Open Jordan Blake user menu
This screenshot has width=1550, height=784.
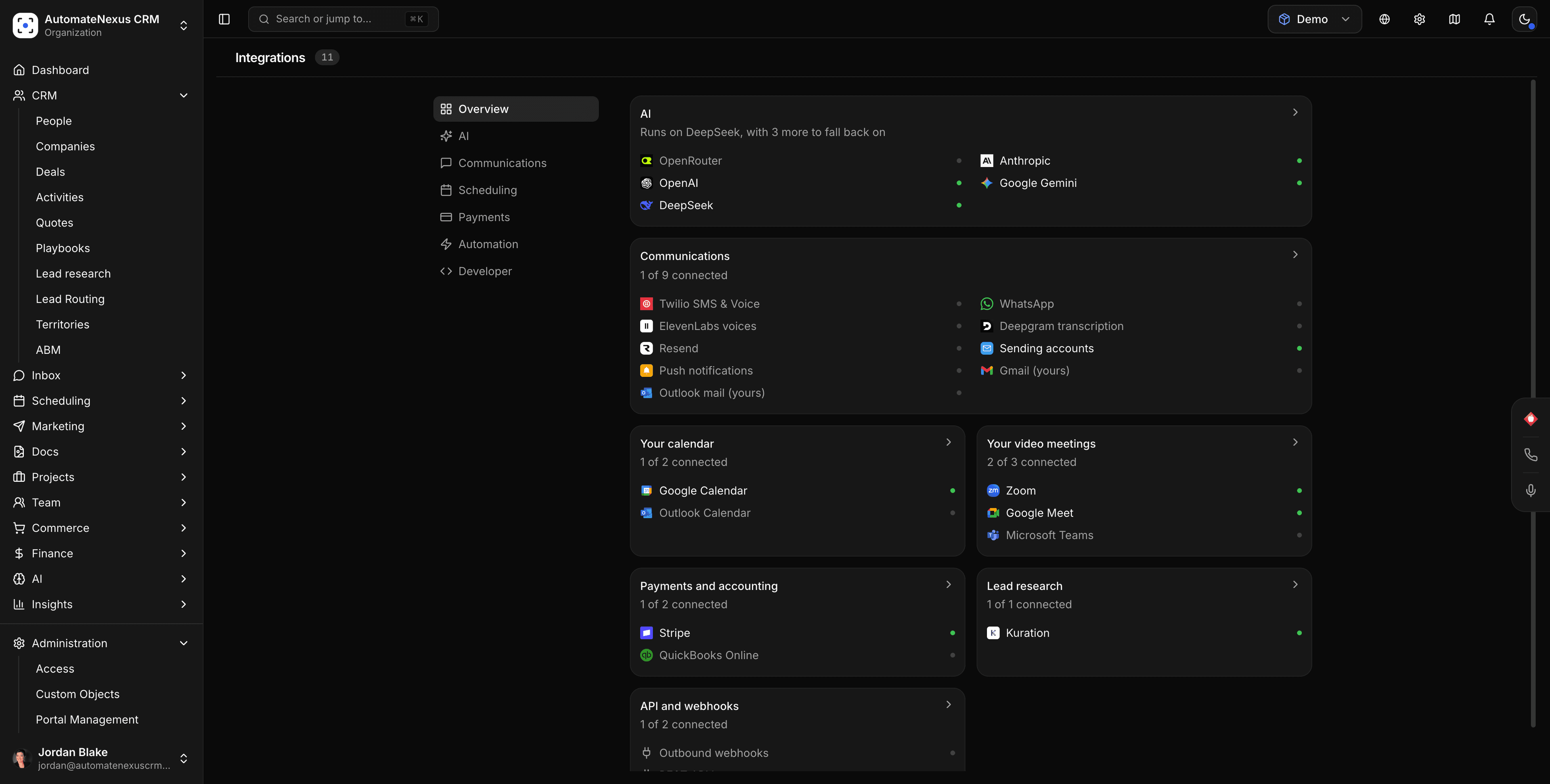[x=101, y=758]
